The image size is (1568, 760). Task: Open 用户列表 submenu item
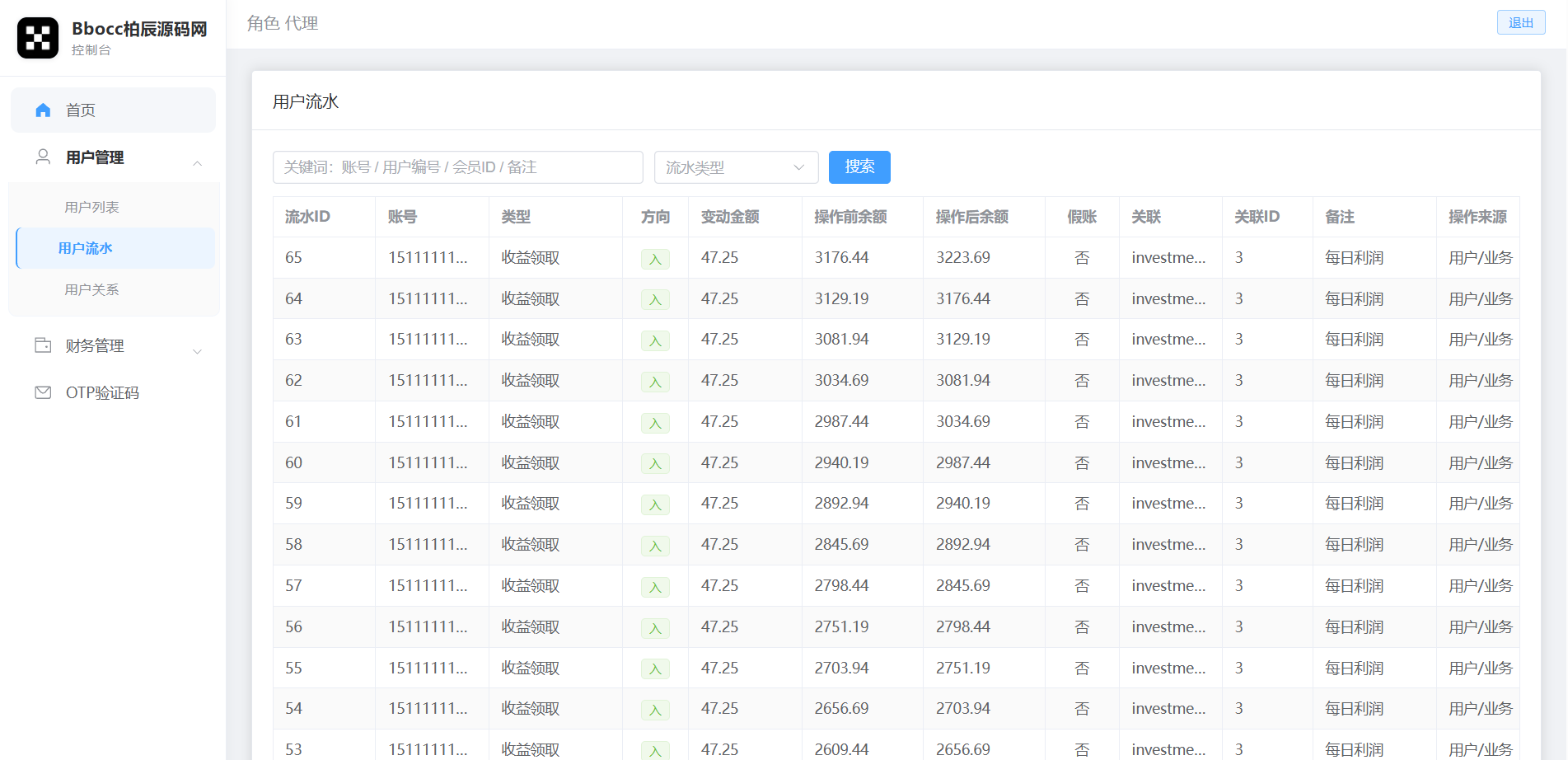115,207
